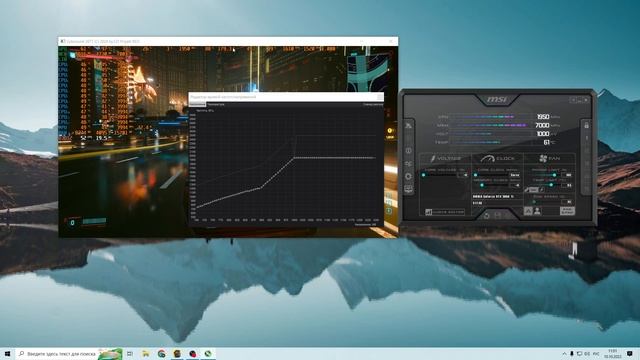Click the Temp Limit value field
The image size is (640, 360).
pyautogui.click(x=567, y=185)
